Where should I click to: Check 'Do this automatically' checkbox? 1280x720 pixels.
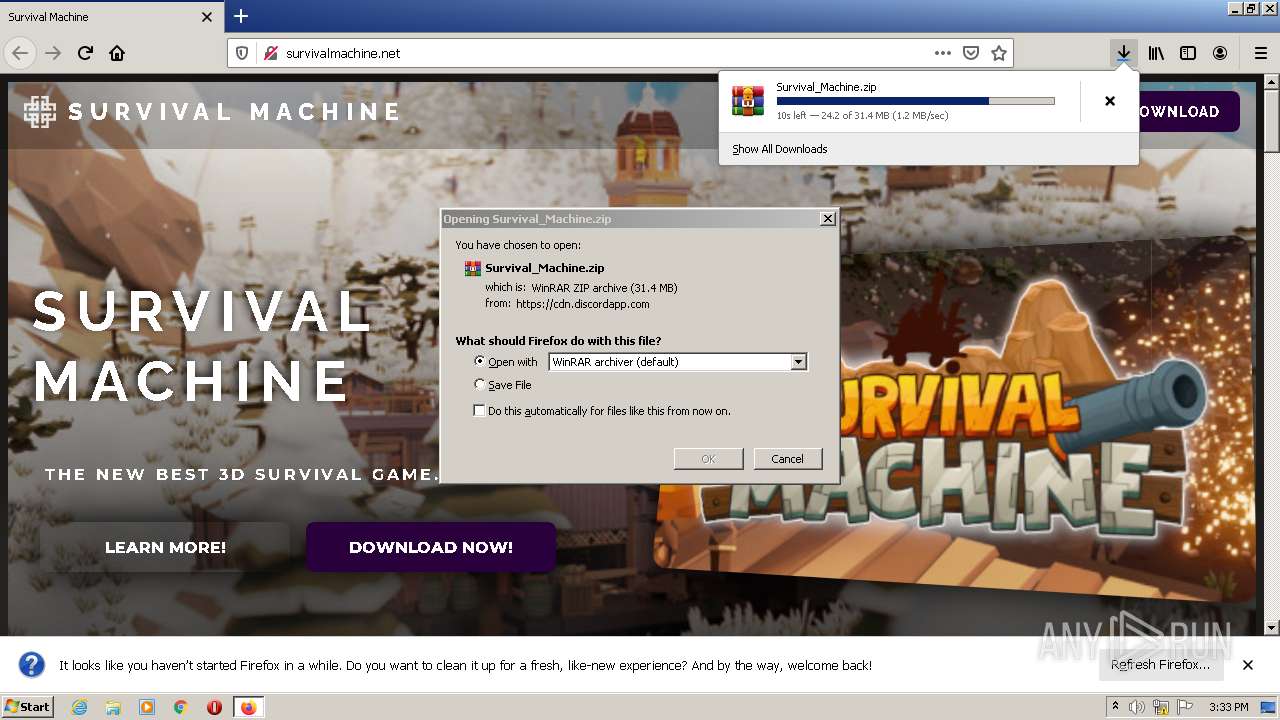480,411
